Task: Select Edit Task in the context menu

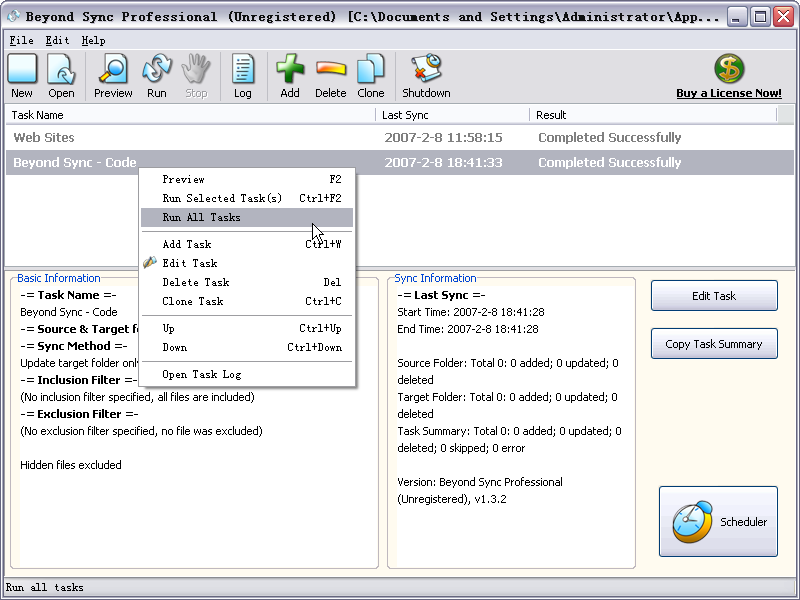Action: click(247, 263)
